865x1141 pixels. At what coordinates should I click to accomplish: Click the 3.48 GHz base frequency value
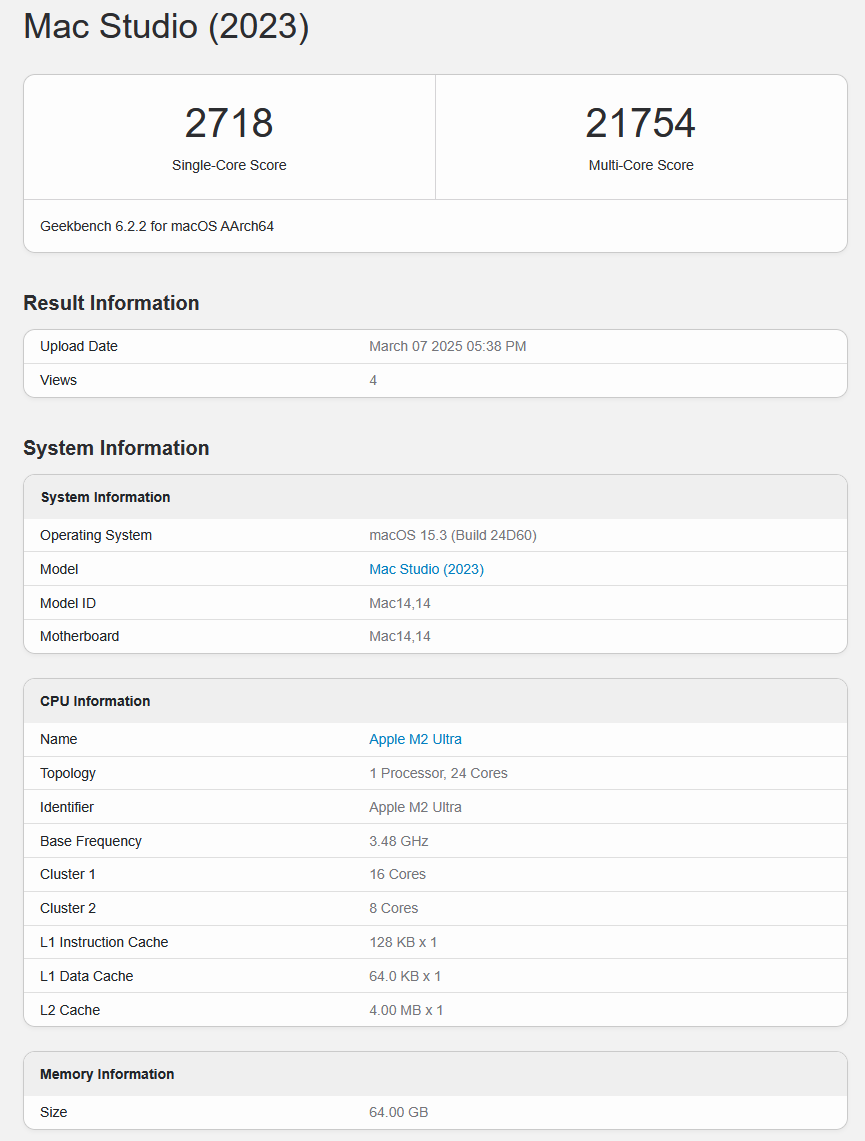pyautogui.click(x=398, y=841)
